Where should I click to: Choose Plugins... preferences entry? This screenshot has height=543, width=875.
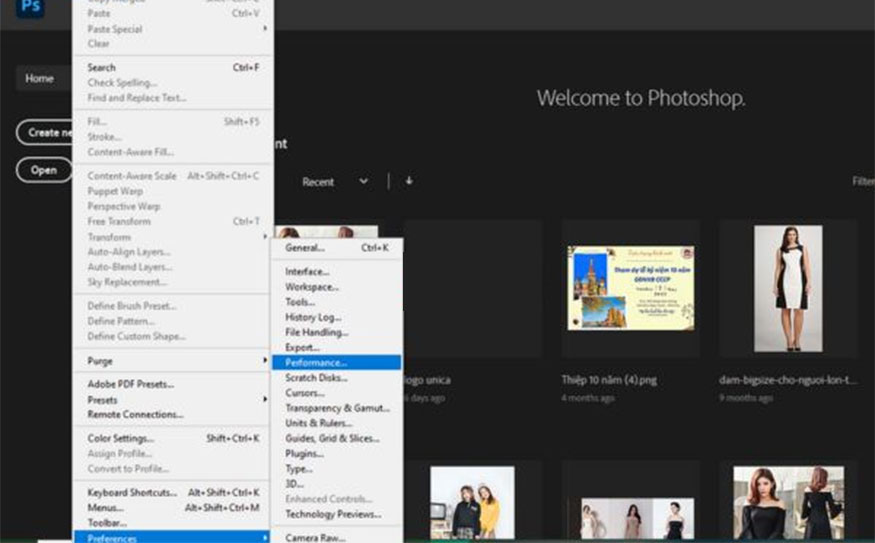[x=336, y=453]
